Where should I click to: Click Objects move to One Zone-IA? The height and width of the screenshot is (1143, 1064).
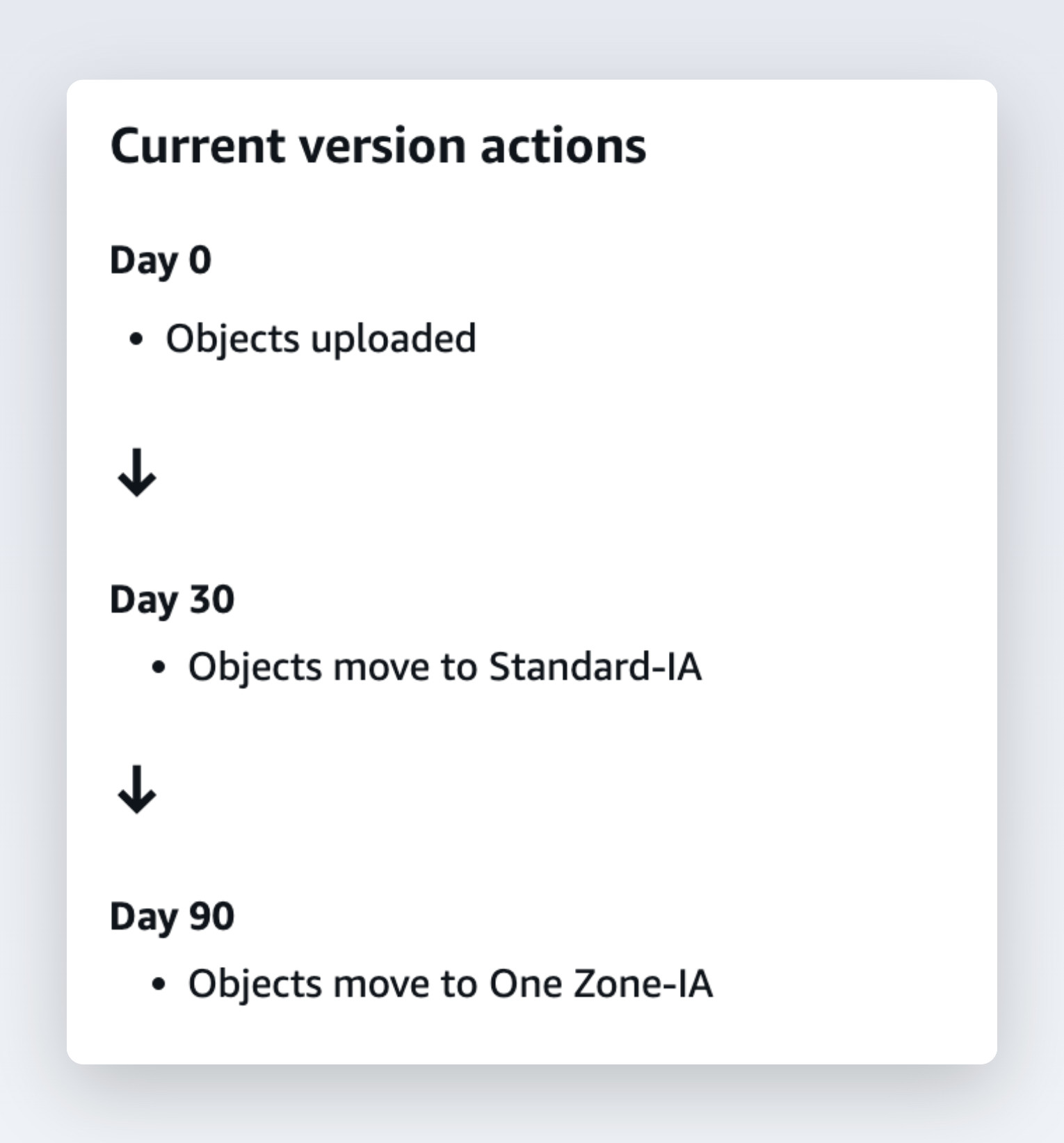coord(451,985)
